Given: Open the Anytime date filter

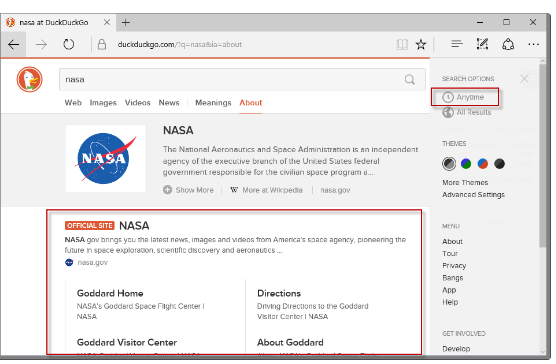Looking at the screenshot, I should (x=465, y=97).
